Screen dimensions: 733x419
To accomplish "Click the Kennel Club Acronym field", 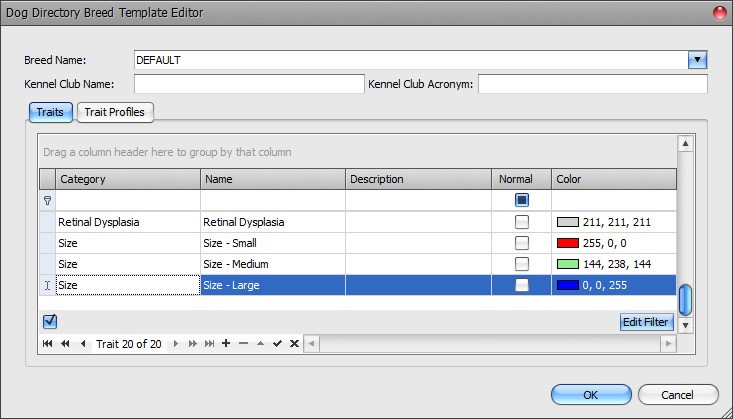I will (593, 84).
